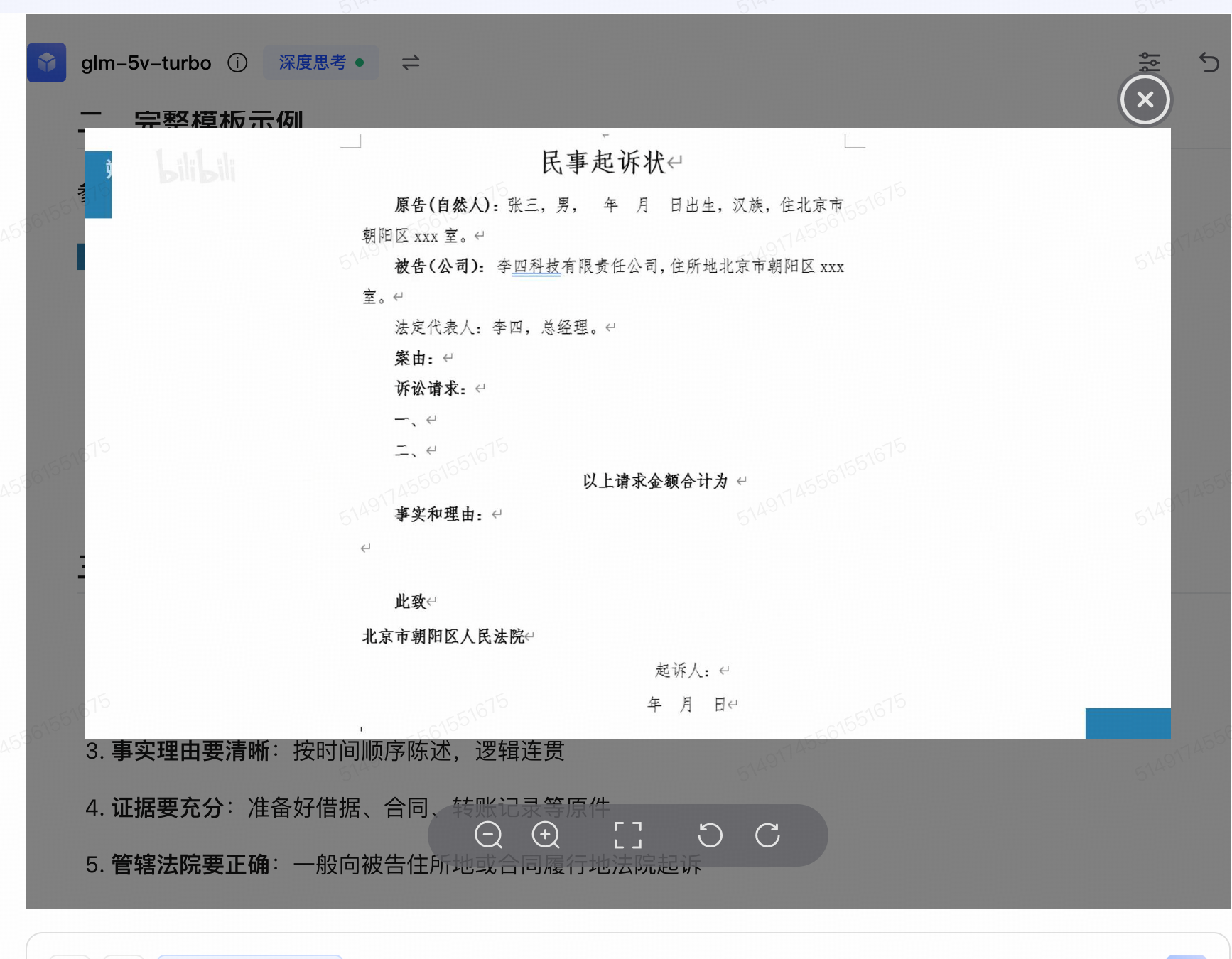Click the glm-5v-turbo model name
This screenshot has height=959, width=1232.
tap(146, 63)
